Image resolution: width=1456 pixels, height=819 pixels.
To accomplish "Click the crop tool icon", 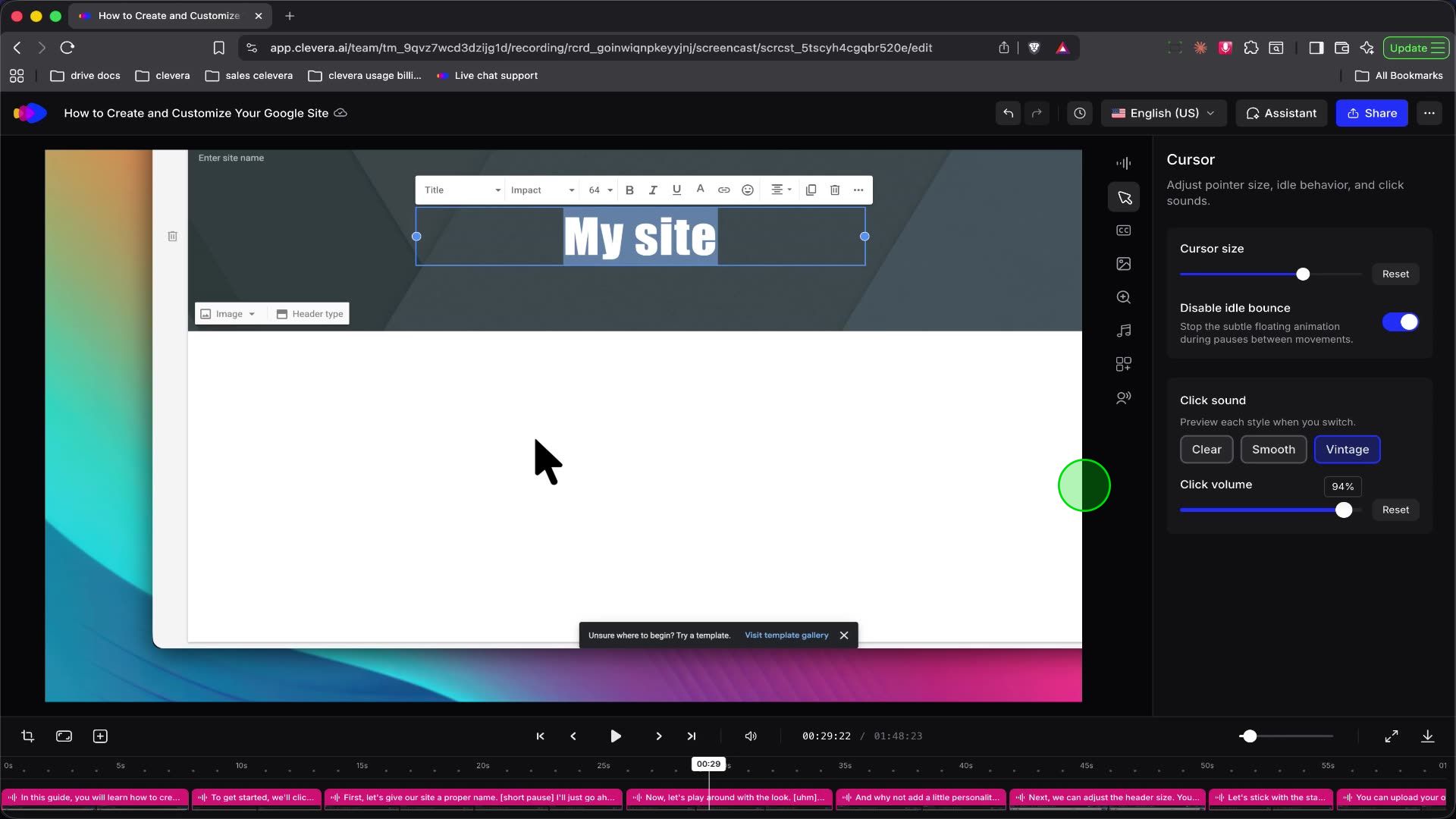I will [x=28, y=736].
